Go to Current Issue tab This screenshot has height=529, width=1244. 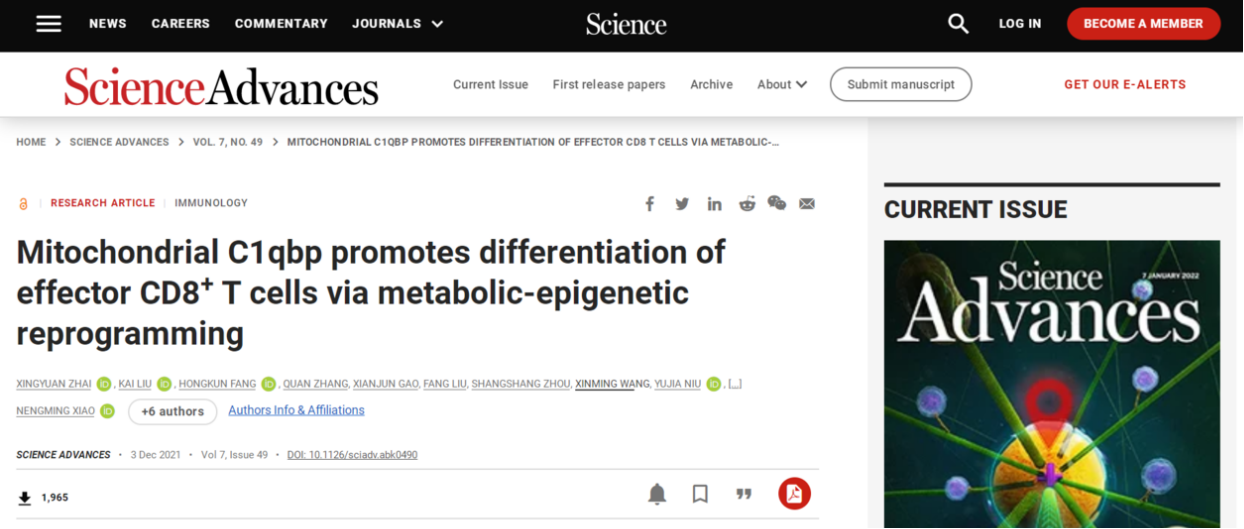tap(490, 85)
